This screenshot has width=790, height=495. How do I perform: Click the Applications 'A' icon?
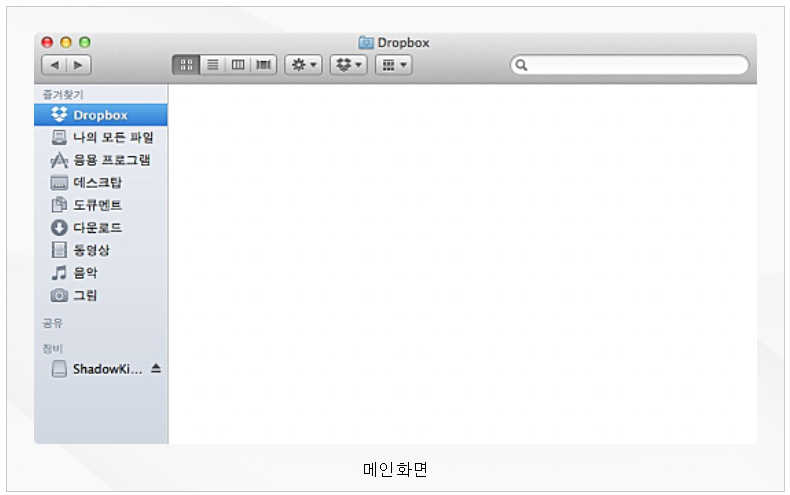point(59,160)
